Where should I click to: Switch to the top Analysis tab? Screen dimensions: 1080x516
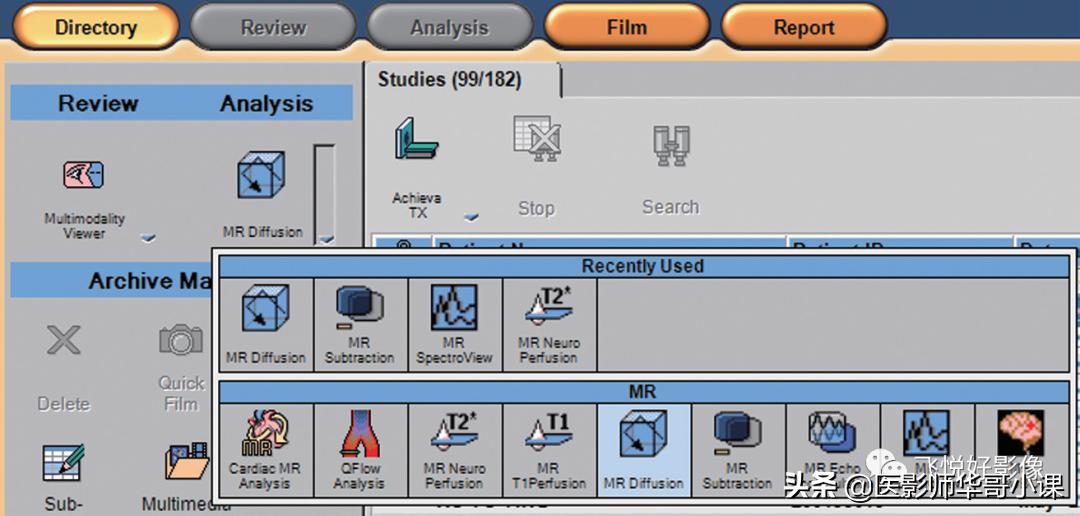[x=450, y=28]
